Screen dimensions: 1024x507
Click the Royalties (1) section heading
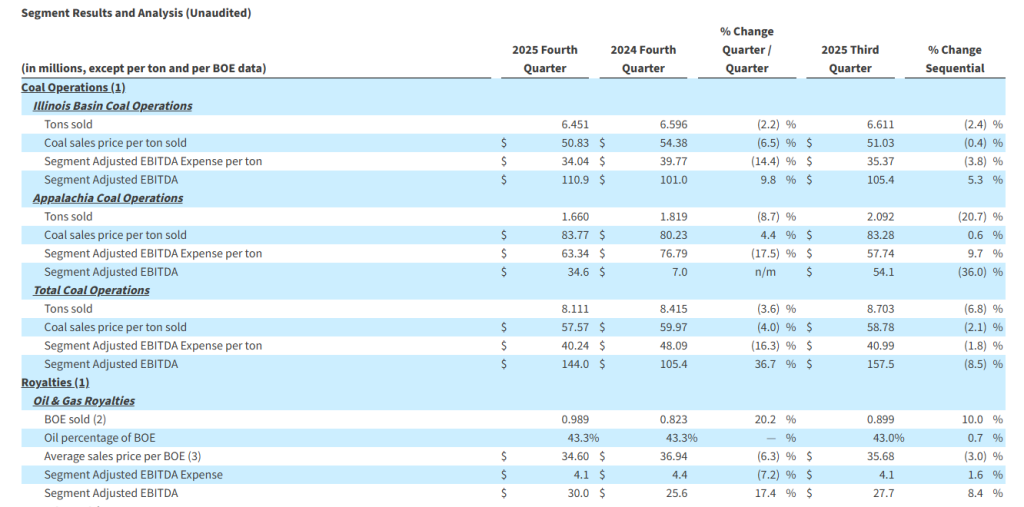[55, 382]
